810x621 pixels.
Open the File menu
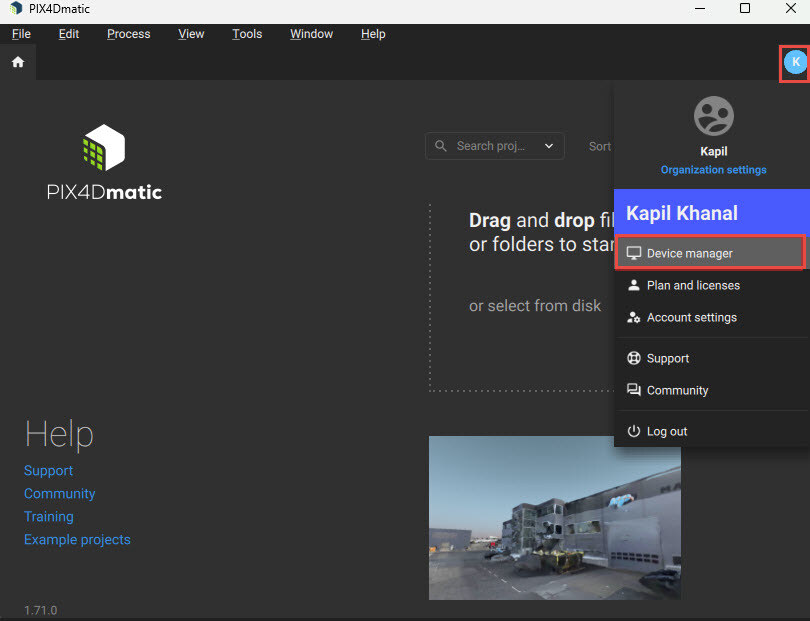(x=21, y=34)
